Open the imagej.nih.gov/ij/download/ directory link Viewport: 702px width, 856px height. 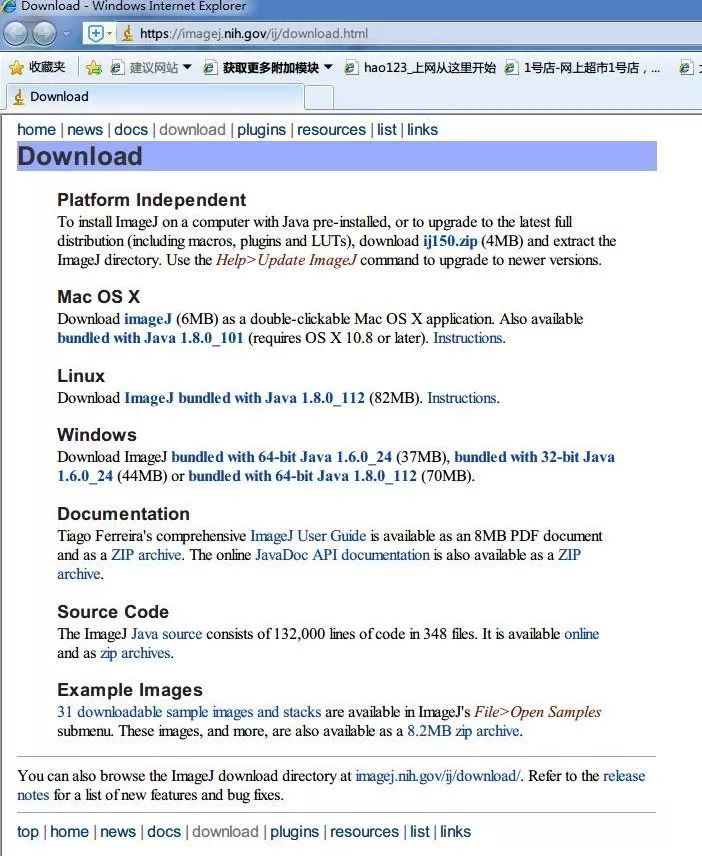tap(438, 776)
